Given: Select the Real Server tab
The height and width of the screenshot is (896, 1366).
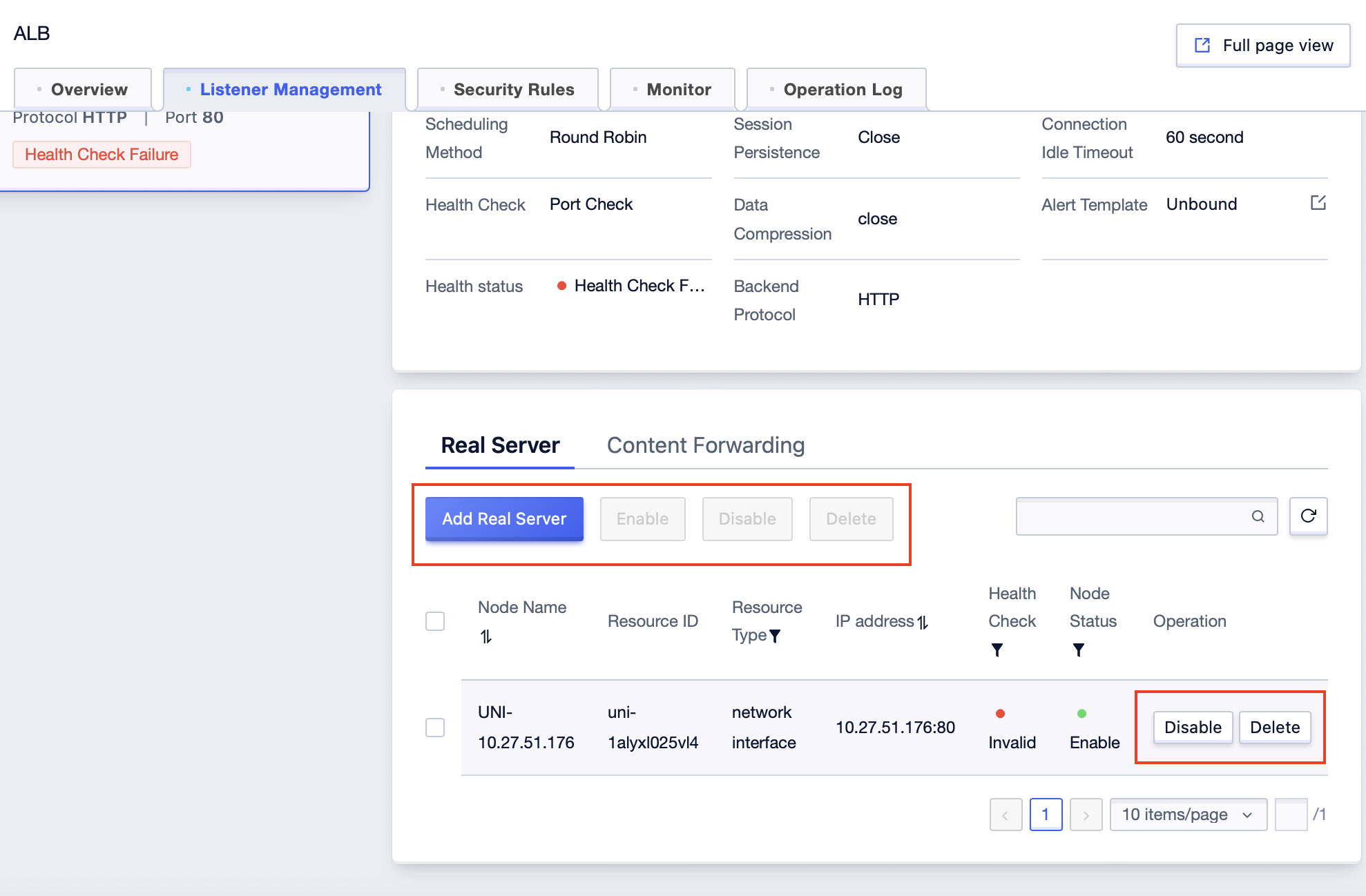Looking at the screenshot, I should coord(500,445).
